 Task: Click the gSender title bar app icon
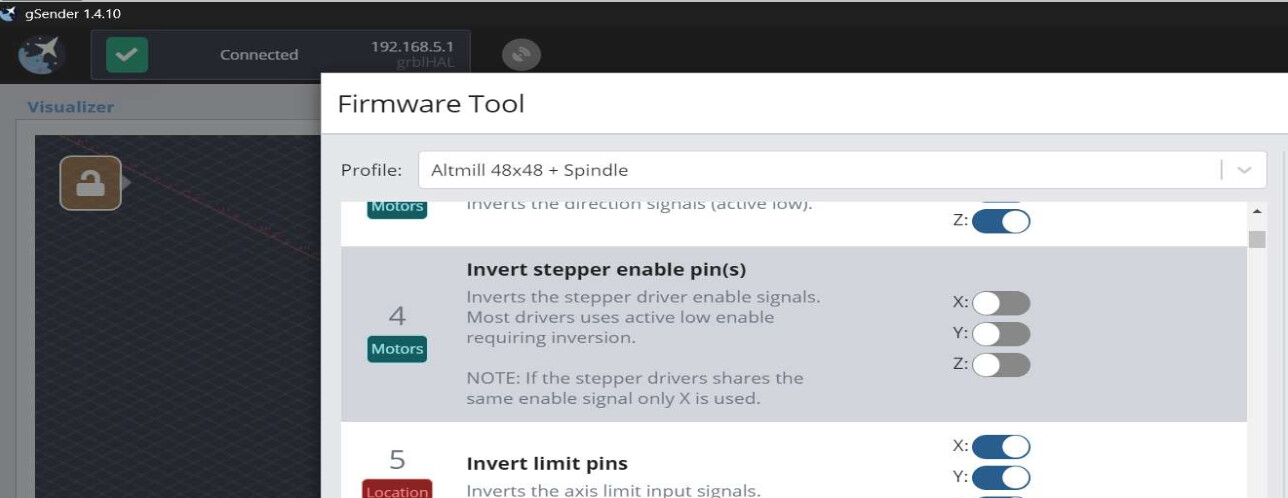(9, 13)
